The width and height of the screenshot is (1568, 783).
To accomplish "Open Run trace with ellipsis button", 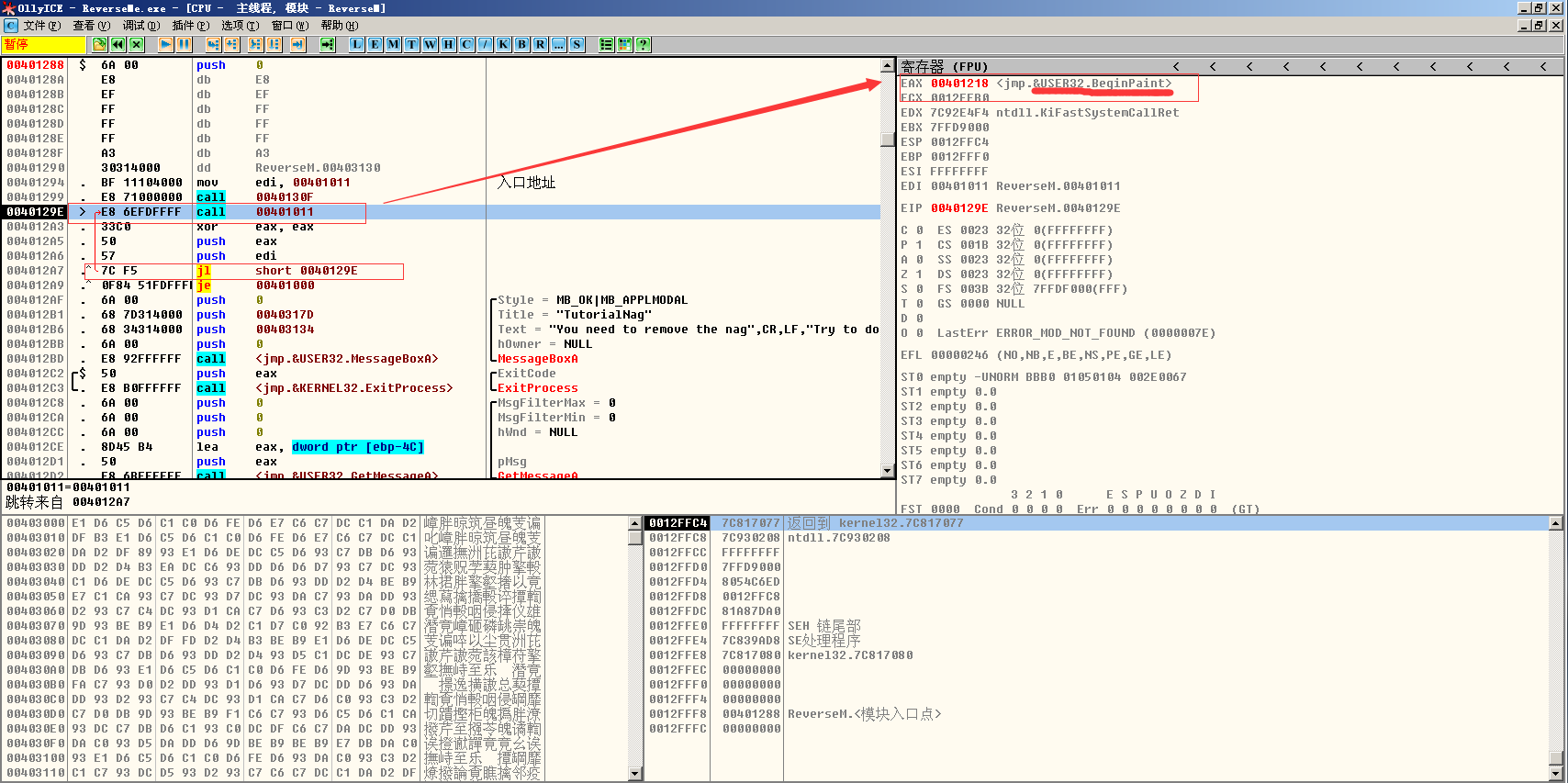I will click(x=558, y=44).
